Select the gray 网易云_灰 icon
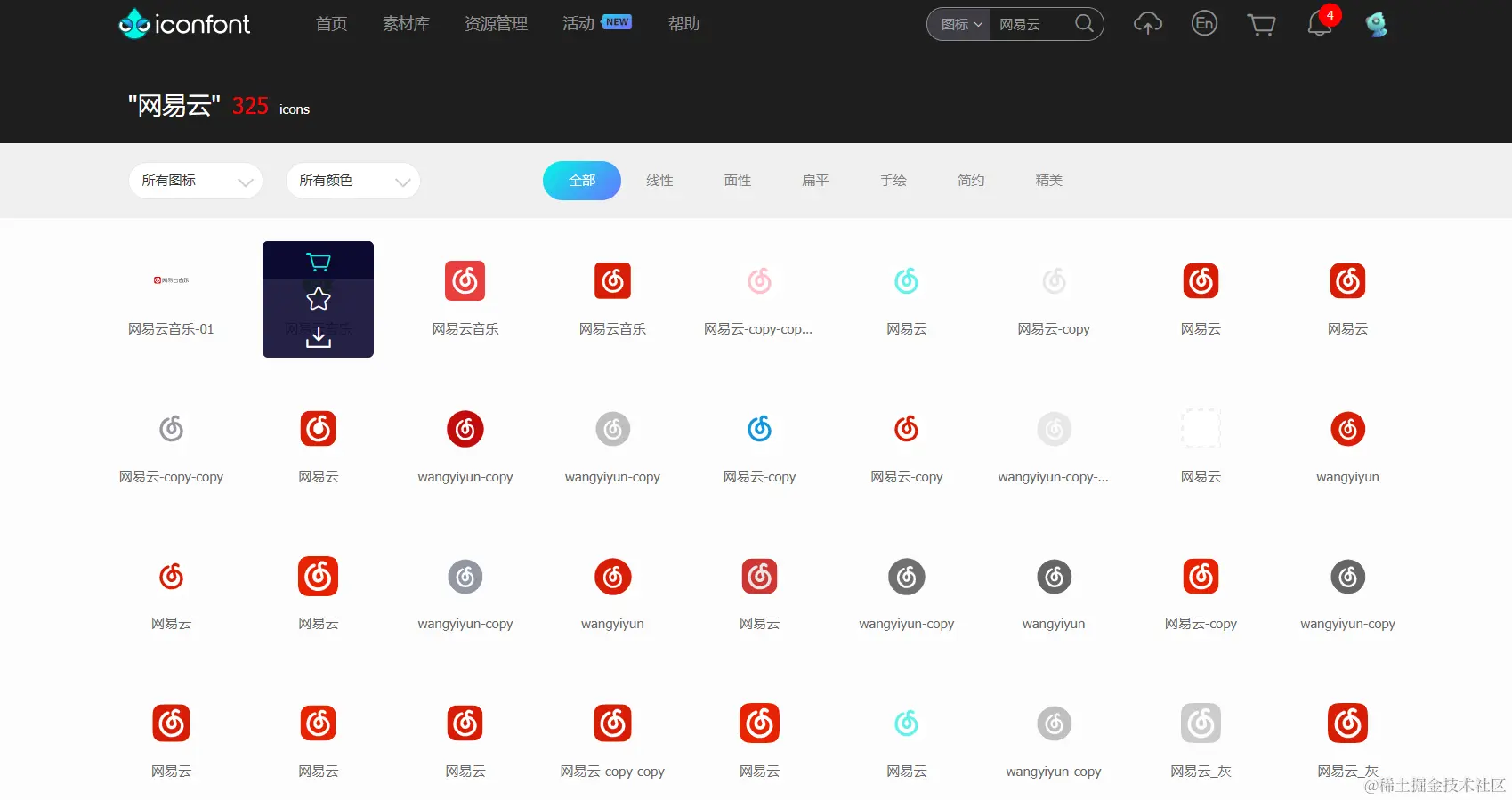The width and height of the screenshot is (1512, 800). (1201, 723)
